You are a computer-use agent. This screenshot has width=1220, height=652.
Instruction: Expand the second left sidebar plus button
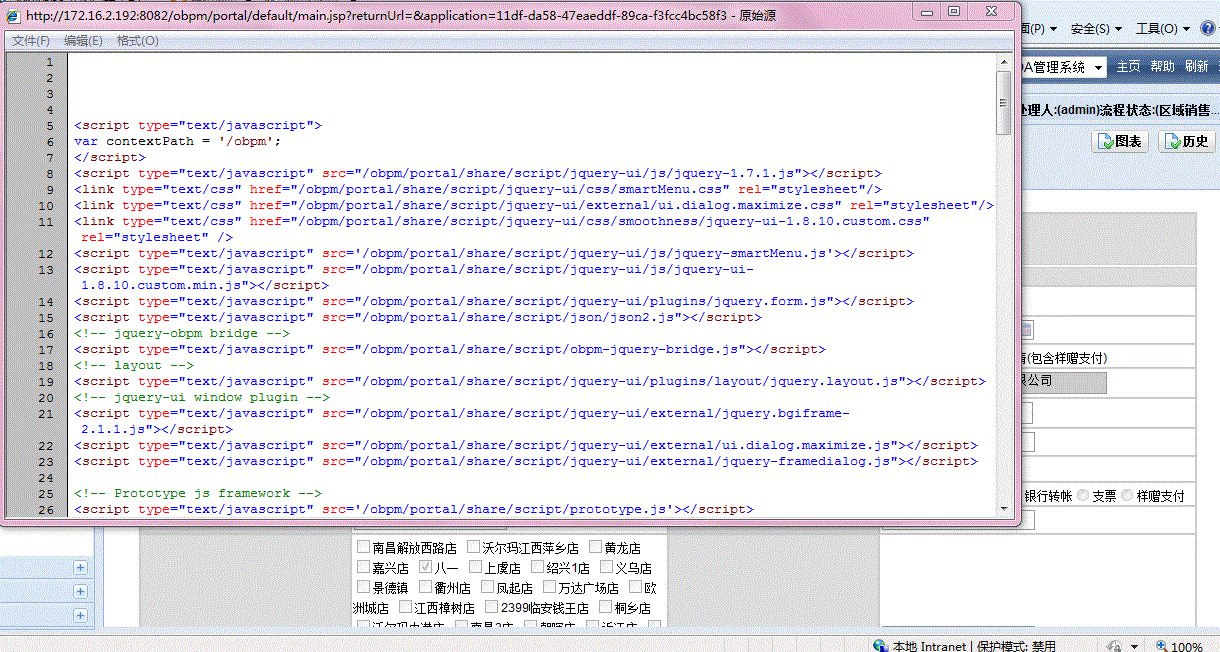pos(80,591)
